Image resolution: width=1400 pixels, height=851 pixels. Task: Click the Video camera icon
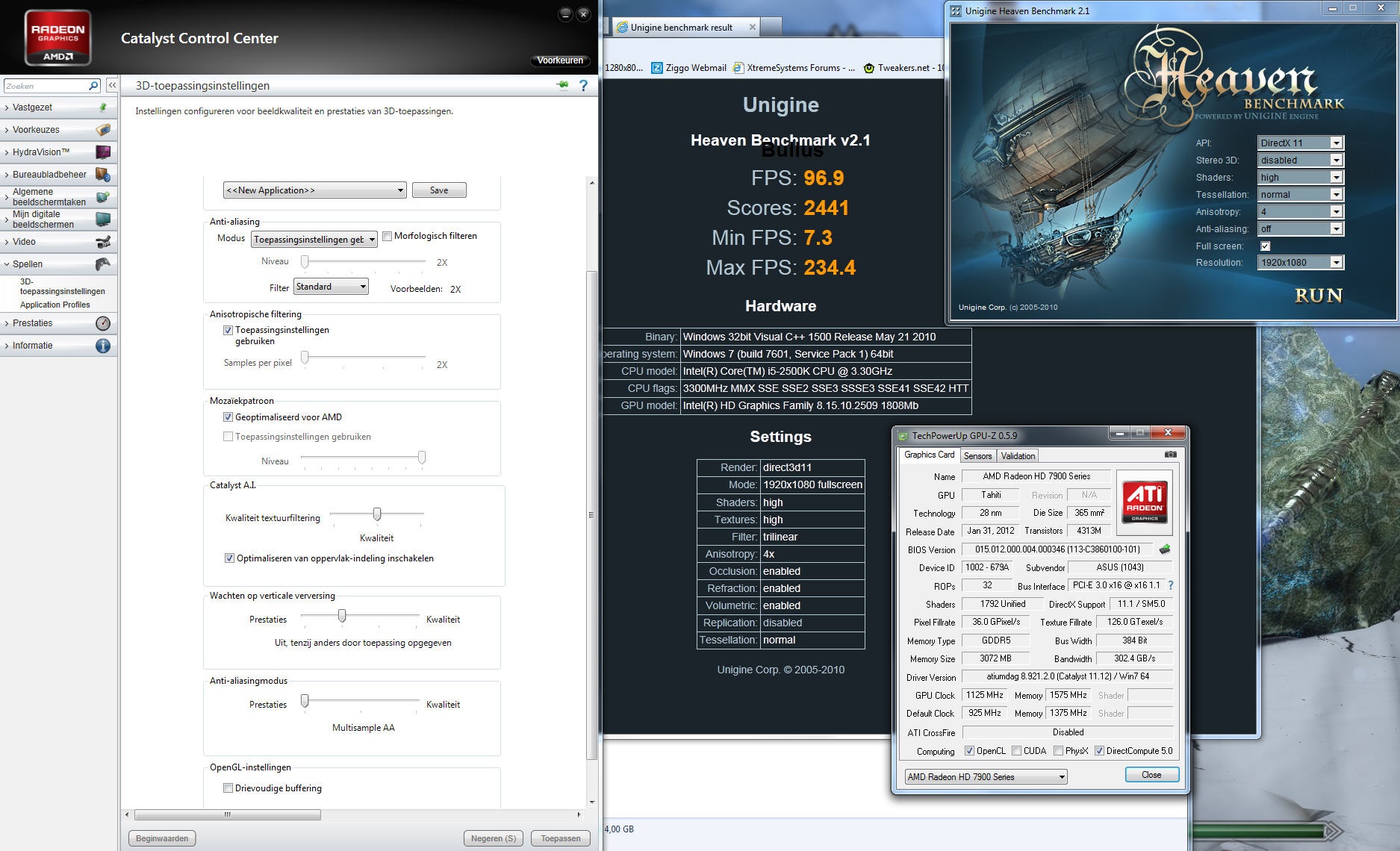pos(103,242)
